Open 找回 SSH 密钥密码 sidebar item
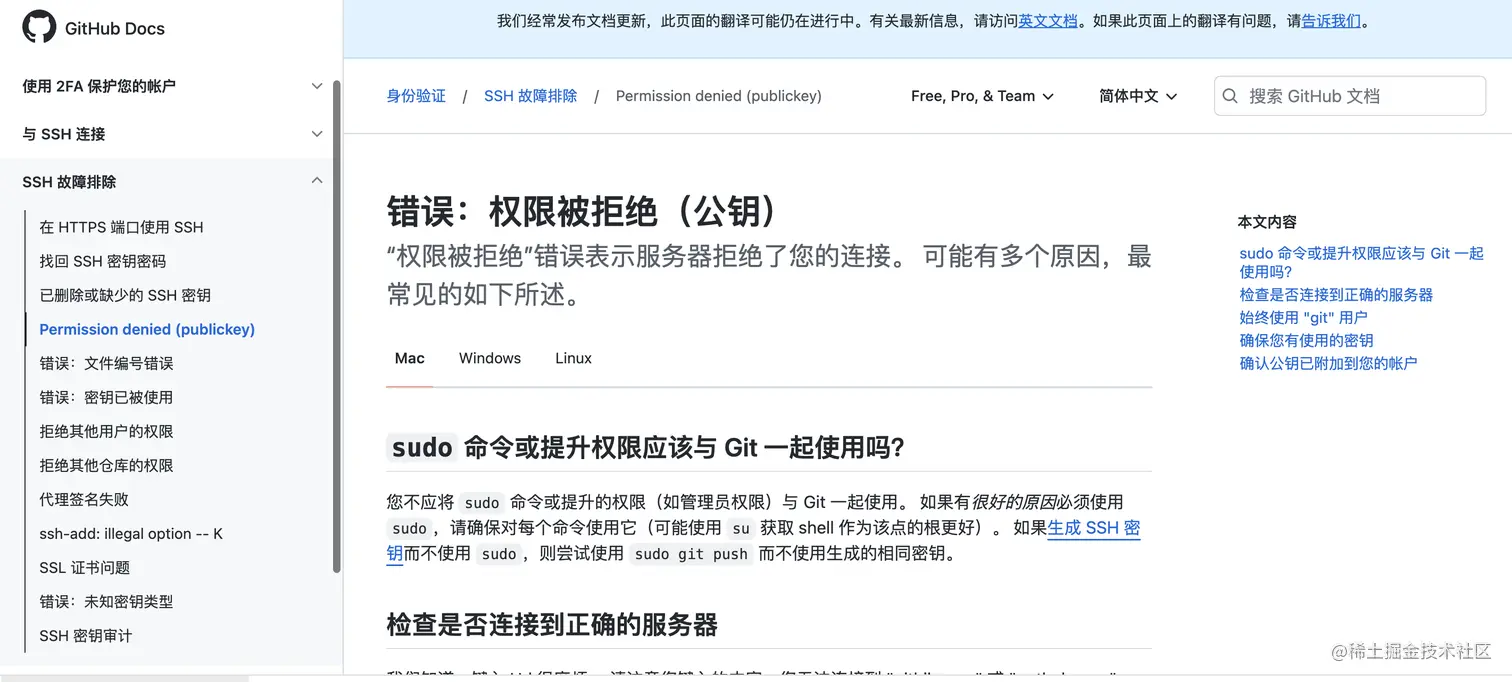Viewport: 1512px width, 682px height. pos(102,261)
